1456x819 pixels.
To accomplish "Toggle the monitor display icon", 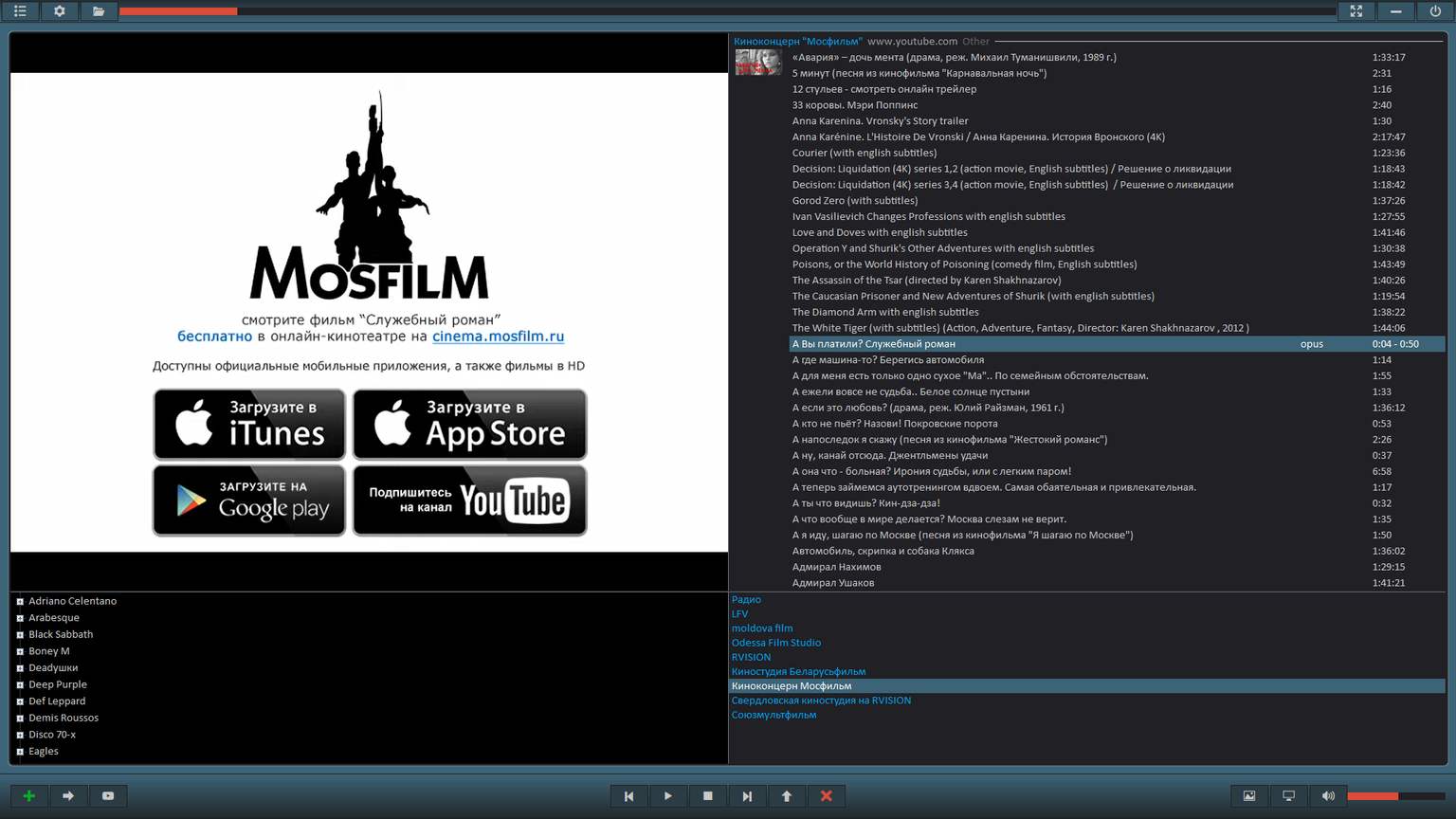I will 1288,796.
